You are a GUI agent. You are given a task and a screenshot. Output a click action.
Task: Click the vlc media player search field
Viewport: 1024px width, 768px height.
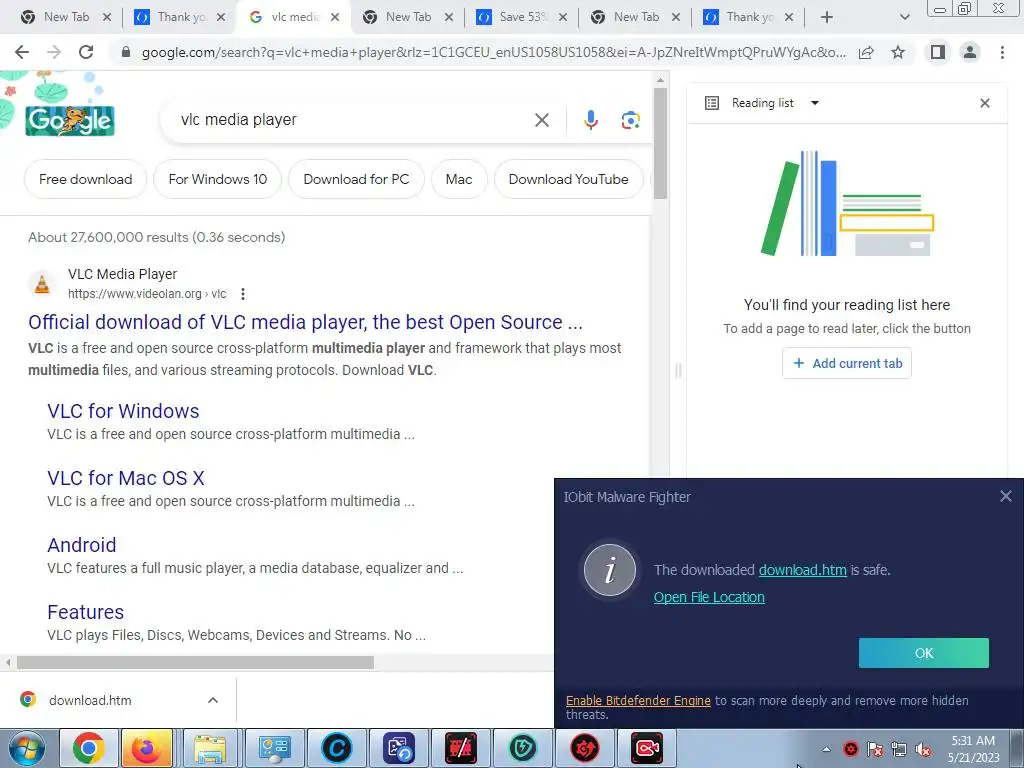[353, 120]
